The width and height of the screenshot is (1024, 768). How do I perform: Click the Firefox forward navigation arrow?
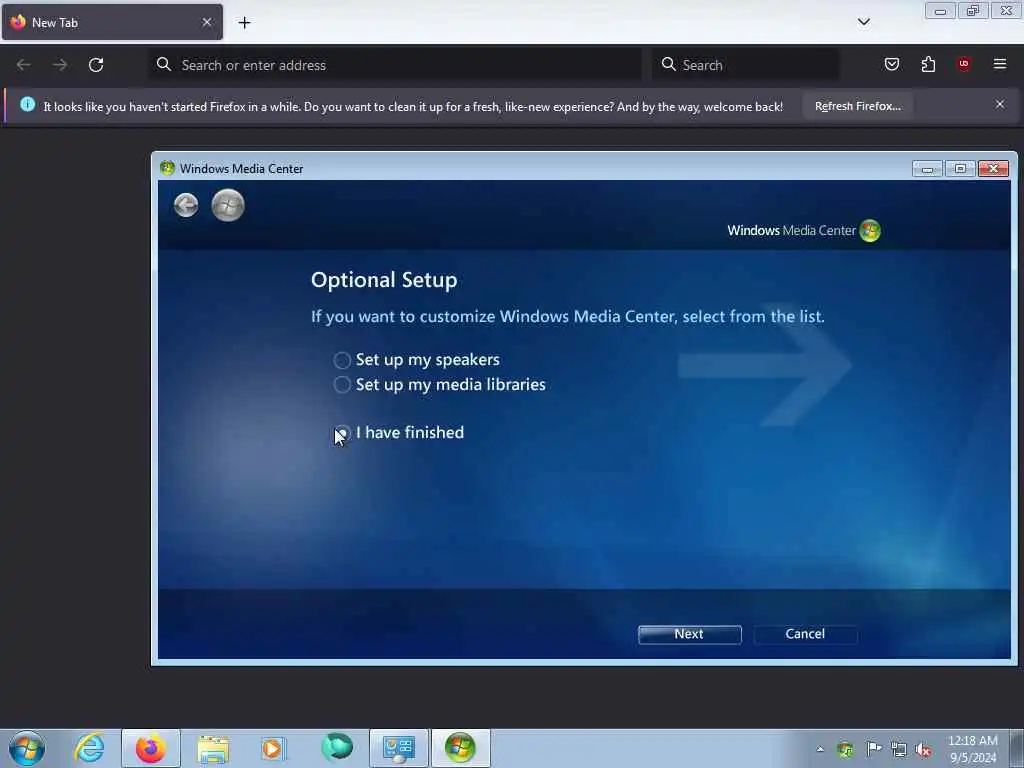coord(59,65)
